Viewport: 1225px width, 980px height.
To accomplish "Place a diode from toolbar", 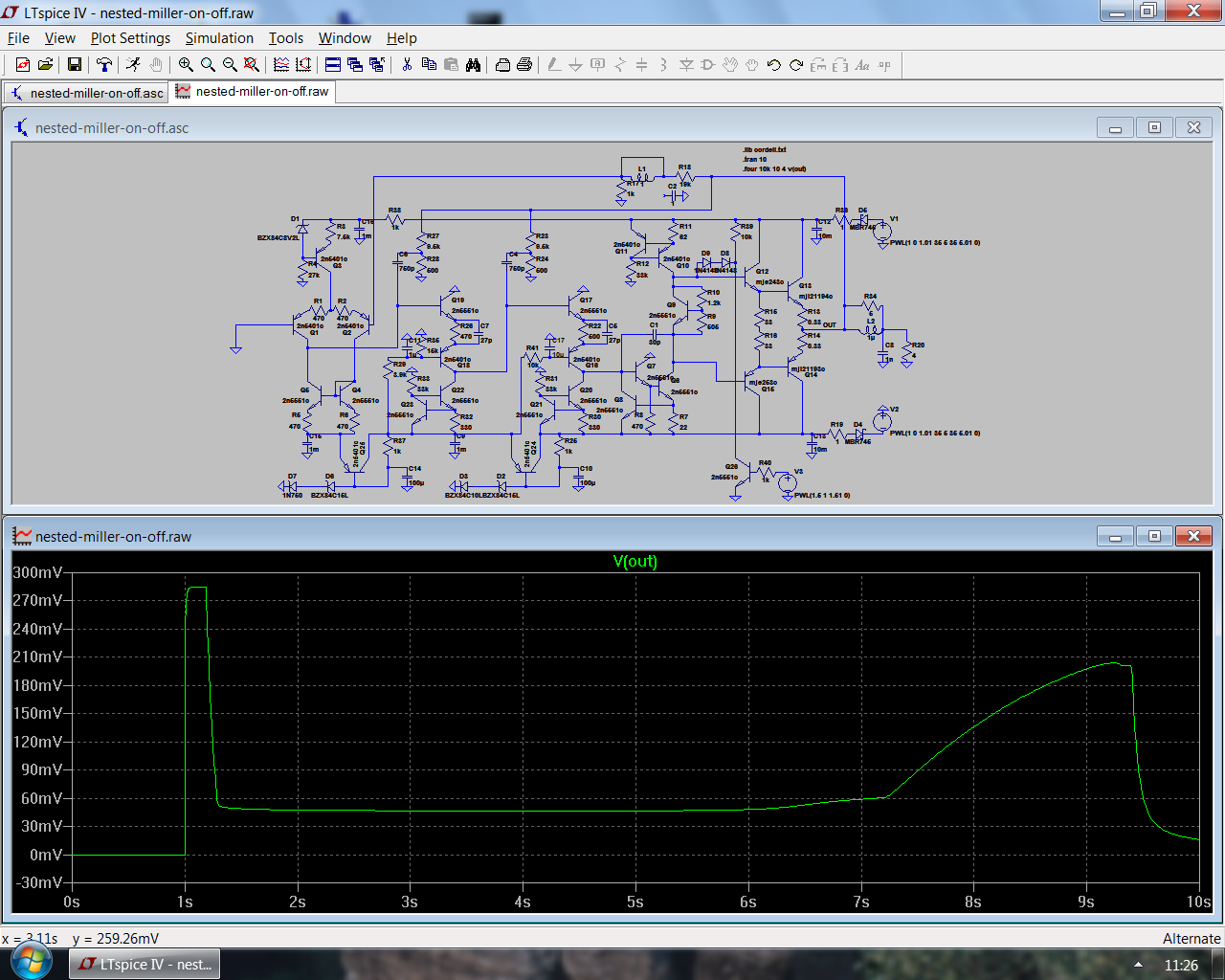I will [x=686, y=65].
